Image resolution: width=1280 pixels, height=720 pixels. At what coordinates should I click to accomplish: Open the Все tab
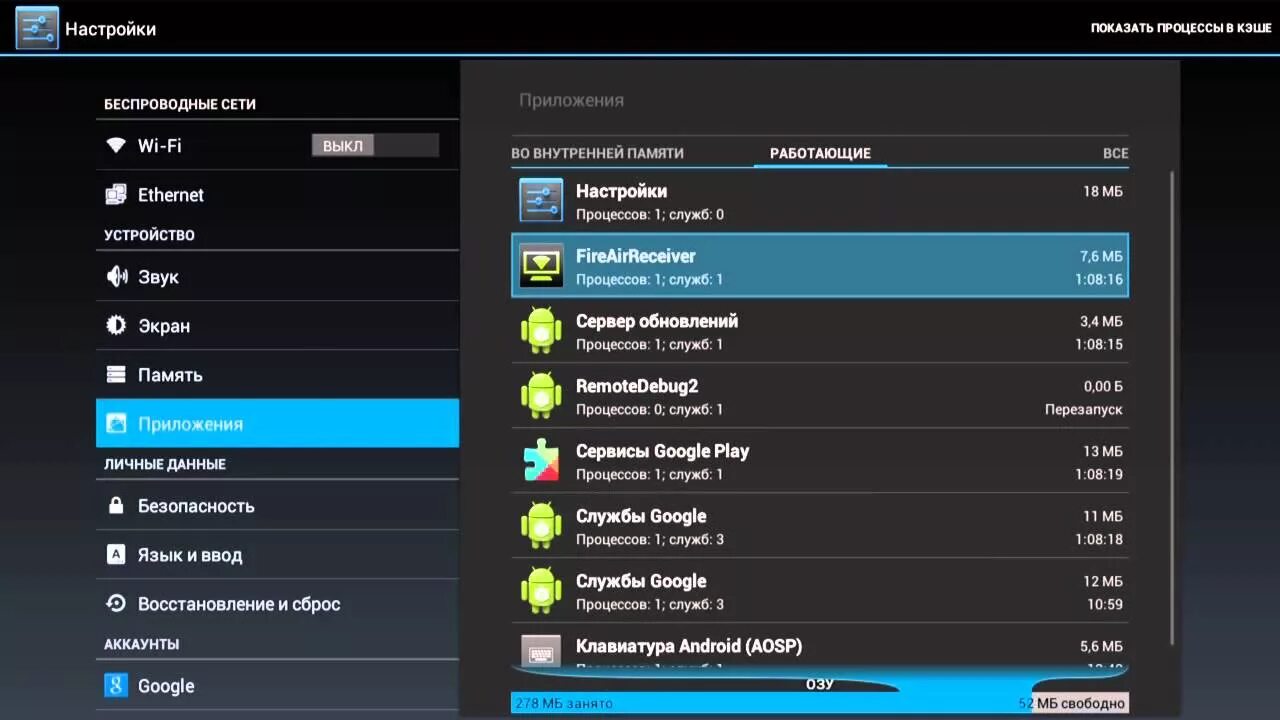(x=1115, y=153)
